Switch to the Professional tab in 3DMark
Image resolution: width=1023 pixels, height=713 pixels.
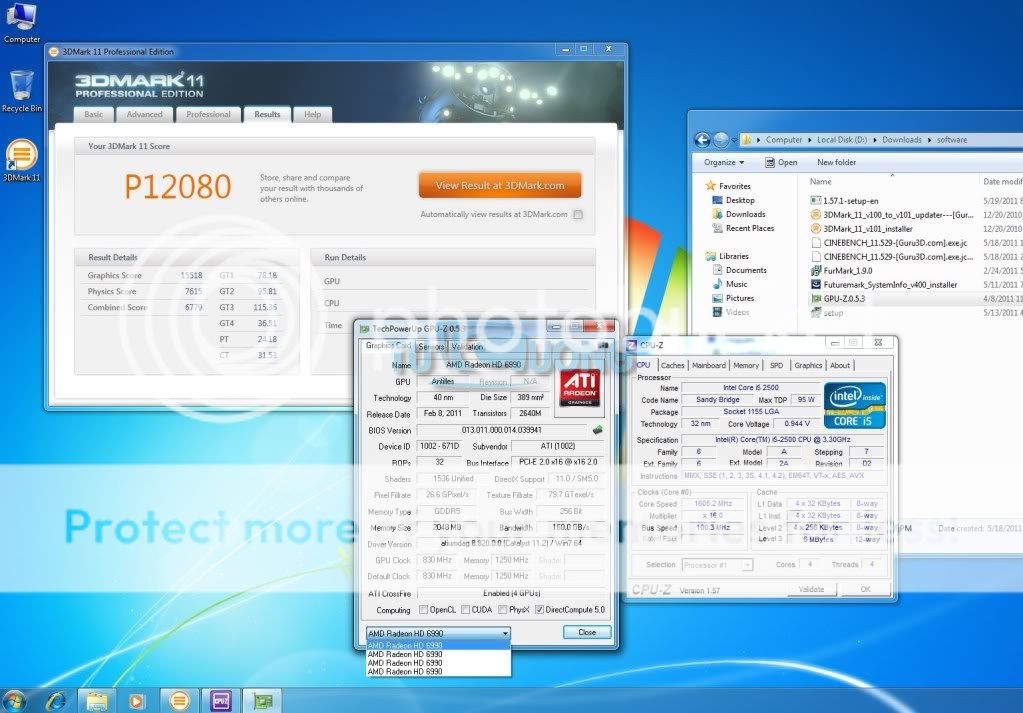click(208, 115)
